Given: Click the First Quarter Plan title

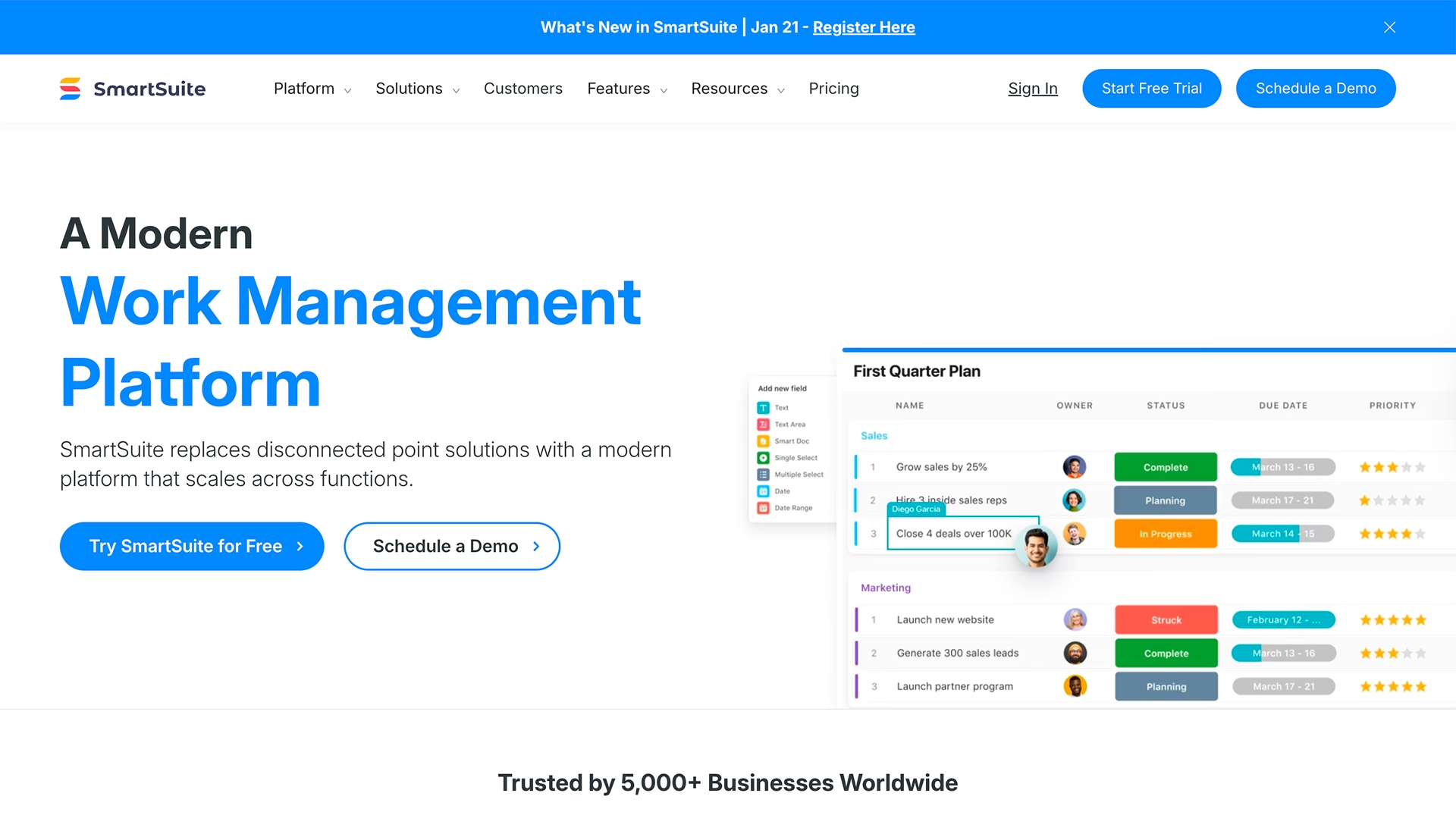Looking at the screenshot, I should point(917,371).
